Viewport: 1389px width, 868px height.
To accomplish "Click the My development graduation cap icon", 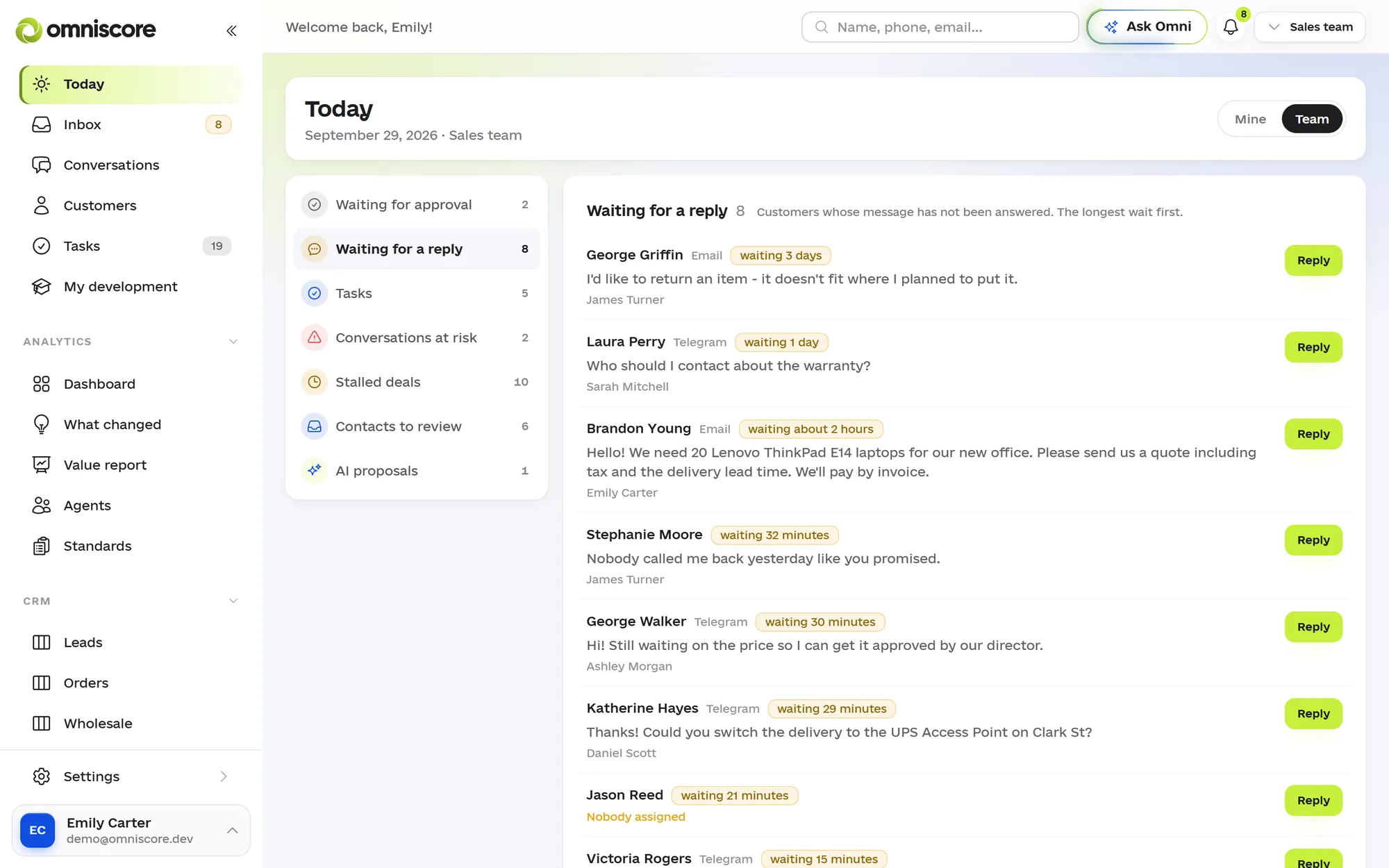I will (x=42, y=287).
